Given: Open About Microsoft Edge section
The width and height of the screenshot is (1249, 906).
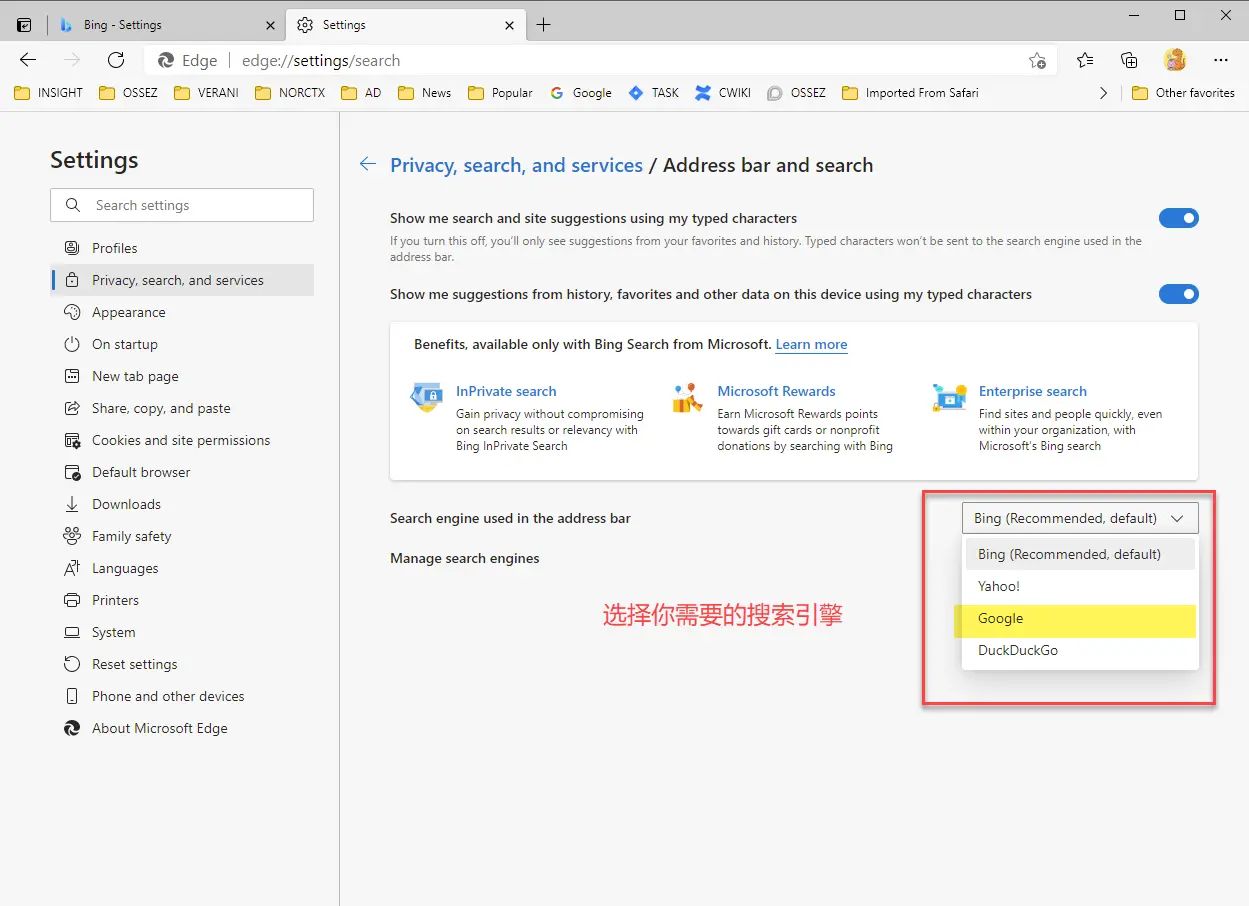Looking at the screenshot, I should 182,728.
